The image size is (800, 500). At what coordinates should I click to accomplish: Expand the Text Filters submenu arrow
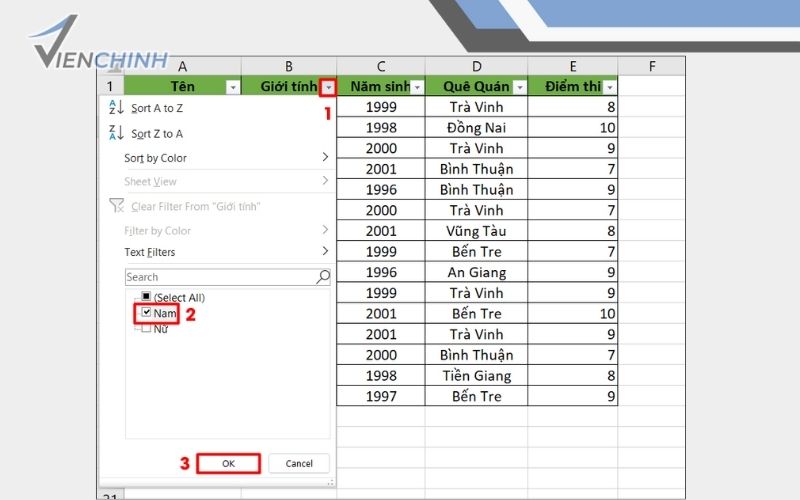point(325,251)
